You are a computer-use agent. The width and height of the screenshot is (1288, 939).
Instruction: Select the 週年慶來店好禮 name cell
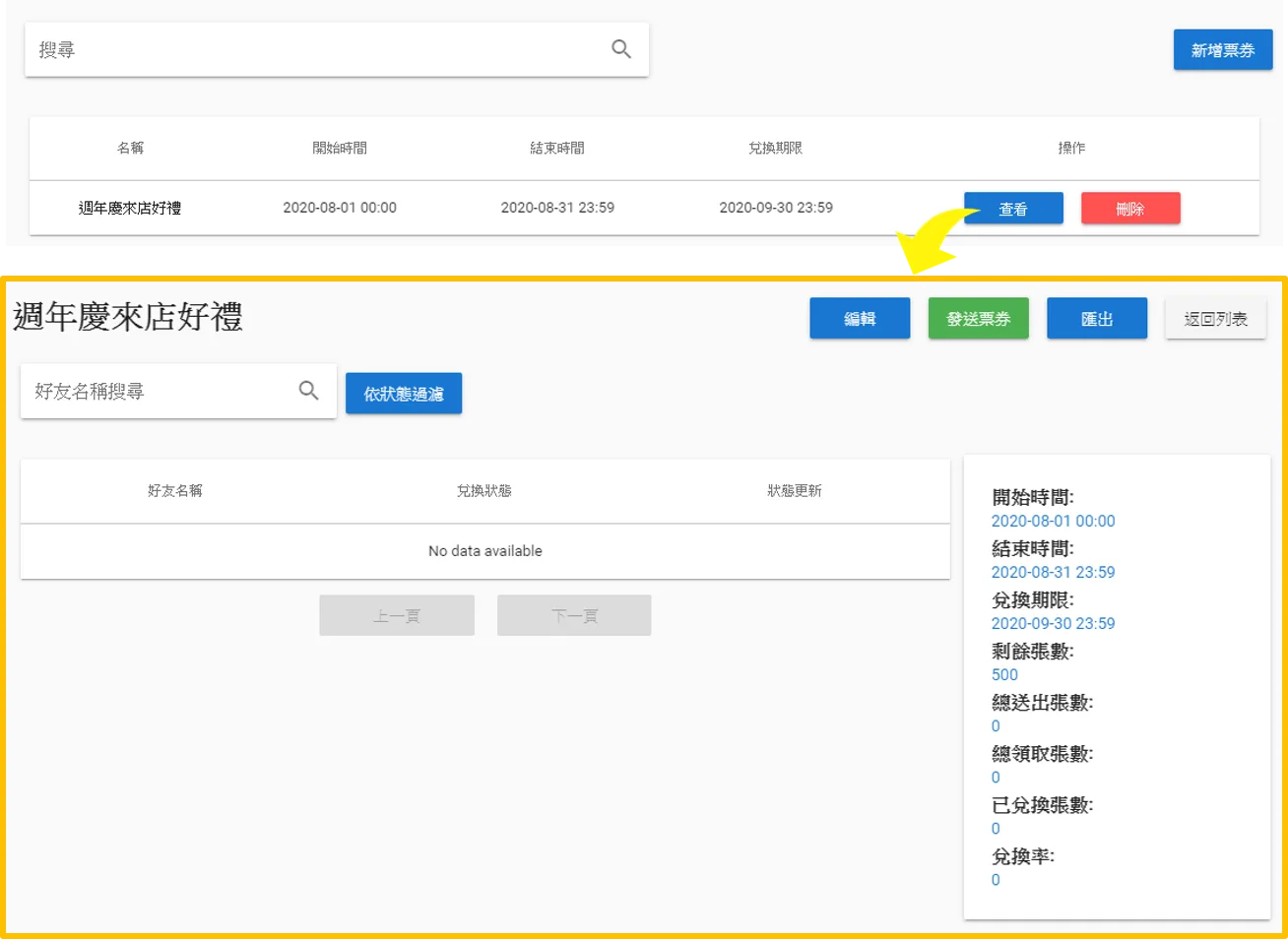click(130, 208)
